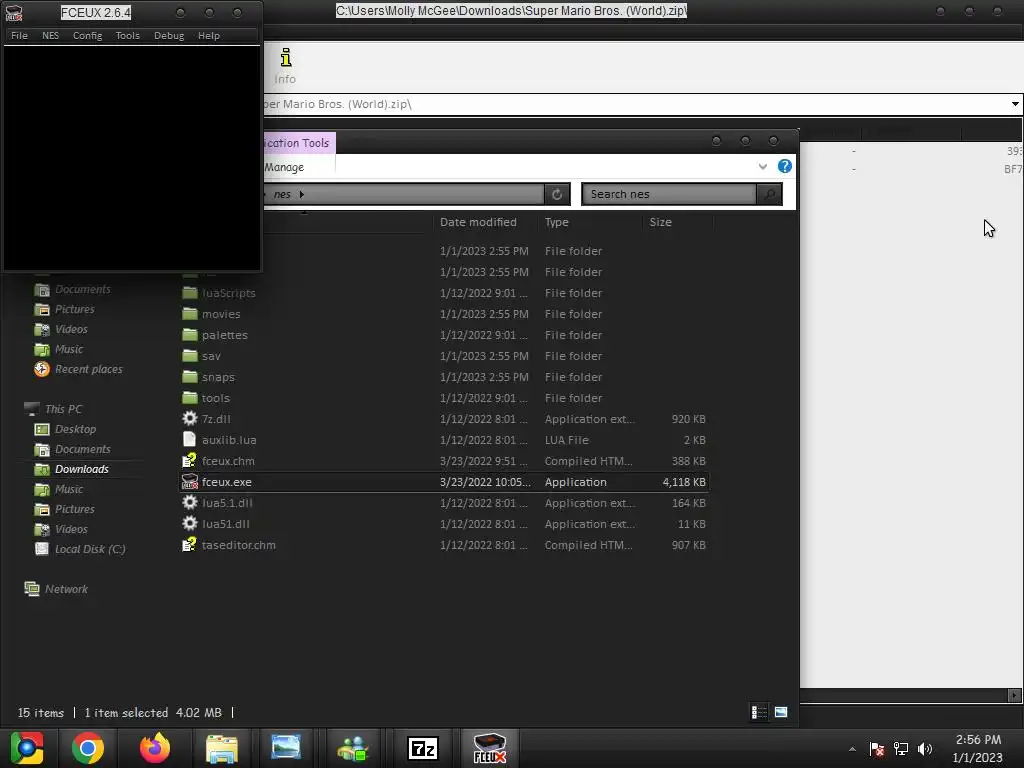This screenshot has height=768, width=1024.
Task: Open the picture viewer taskbar icon
Action: (x=286, y=748)
